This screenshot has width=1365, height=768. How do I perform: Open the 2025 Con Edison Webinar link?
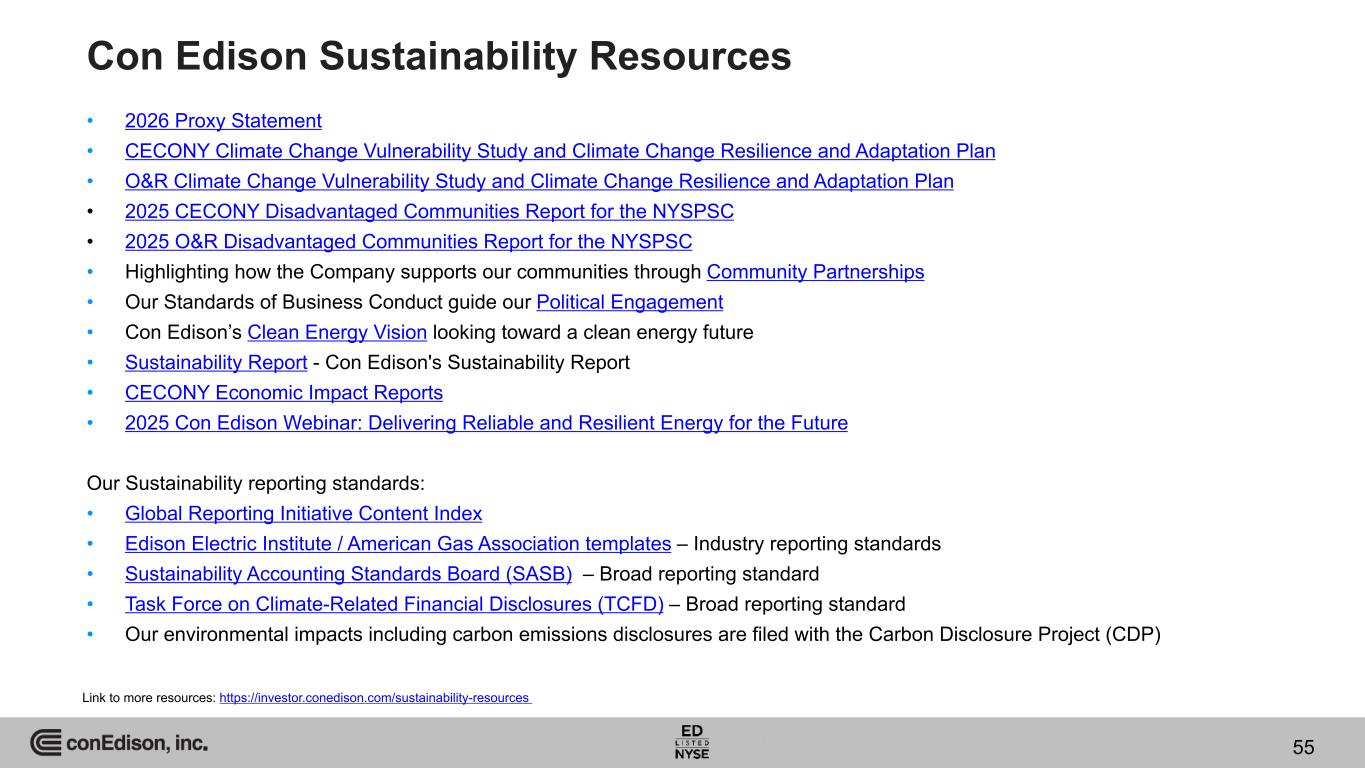point(486,423)
